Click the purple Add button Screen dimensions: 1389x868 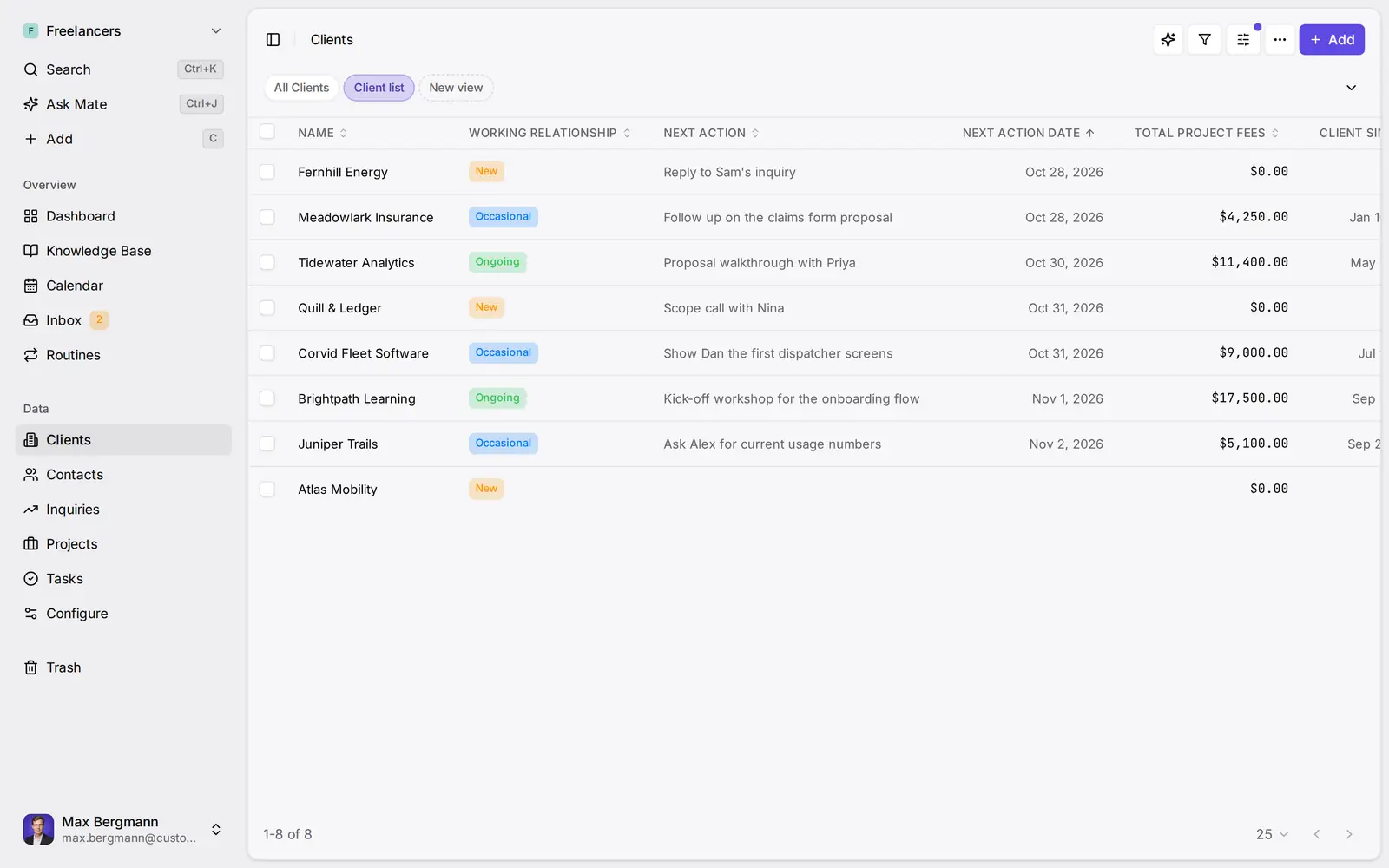click(1332, 40)
